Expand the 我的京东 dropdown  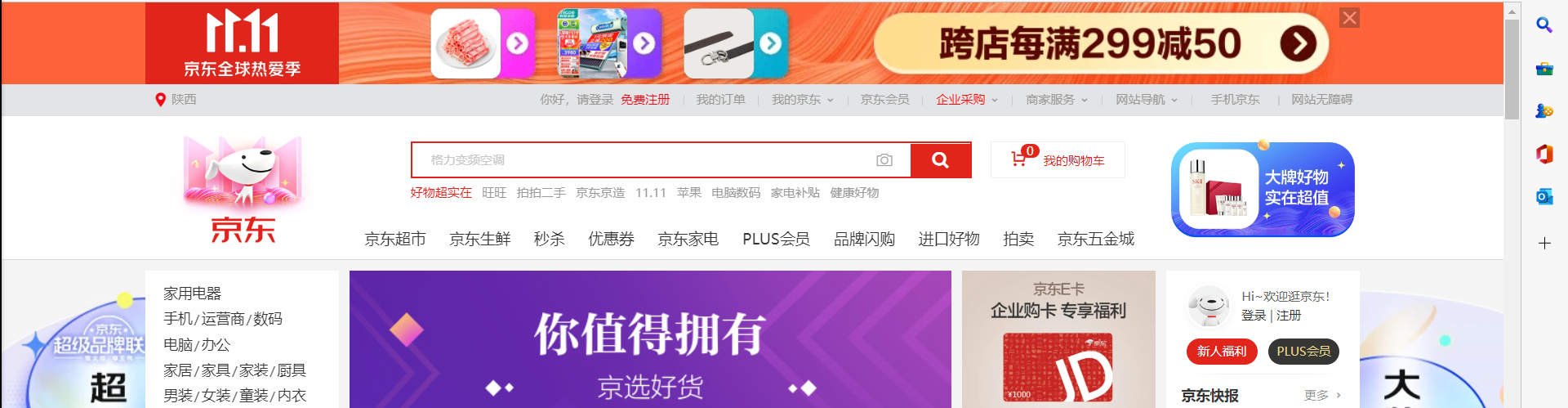802,100
